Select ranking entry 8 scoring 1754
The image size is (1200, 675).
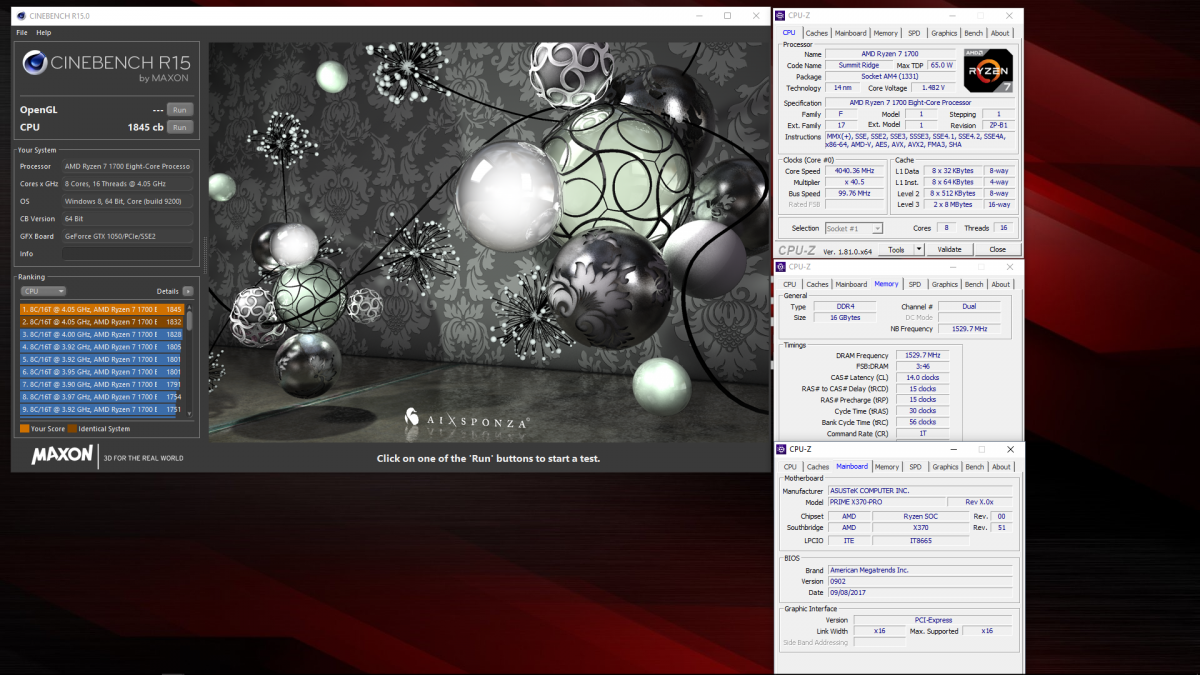tap(102, 397)
